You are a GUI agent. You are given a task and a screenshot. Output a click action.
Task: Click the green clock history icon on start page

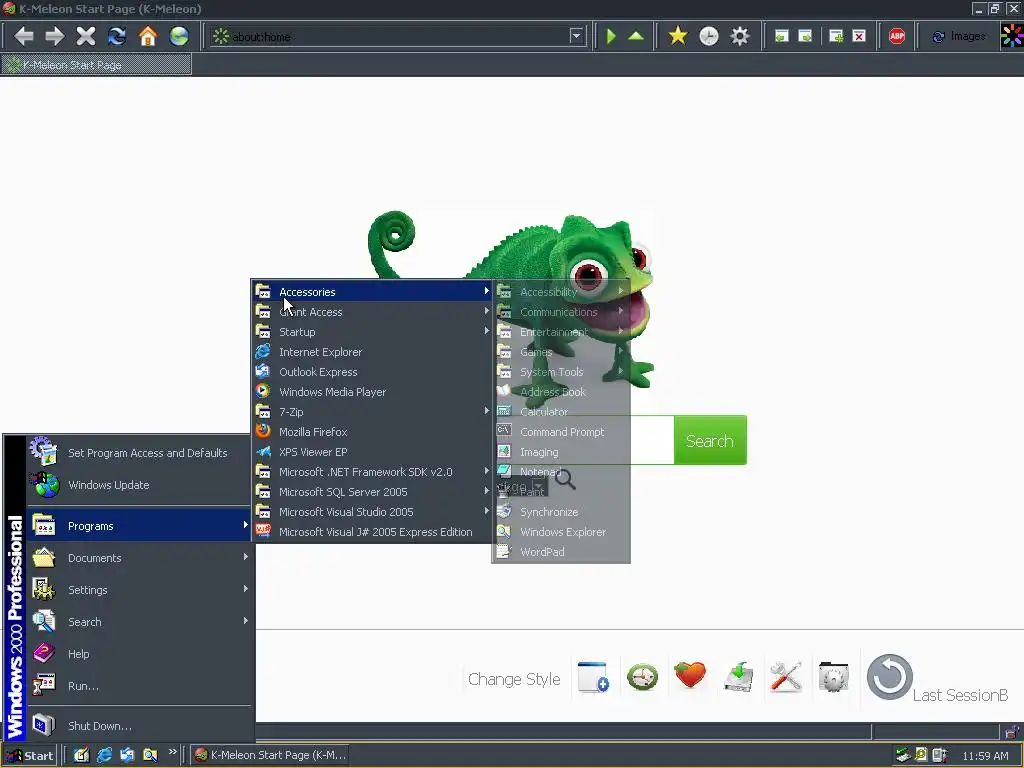pos(643,677)
